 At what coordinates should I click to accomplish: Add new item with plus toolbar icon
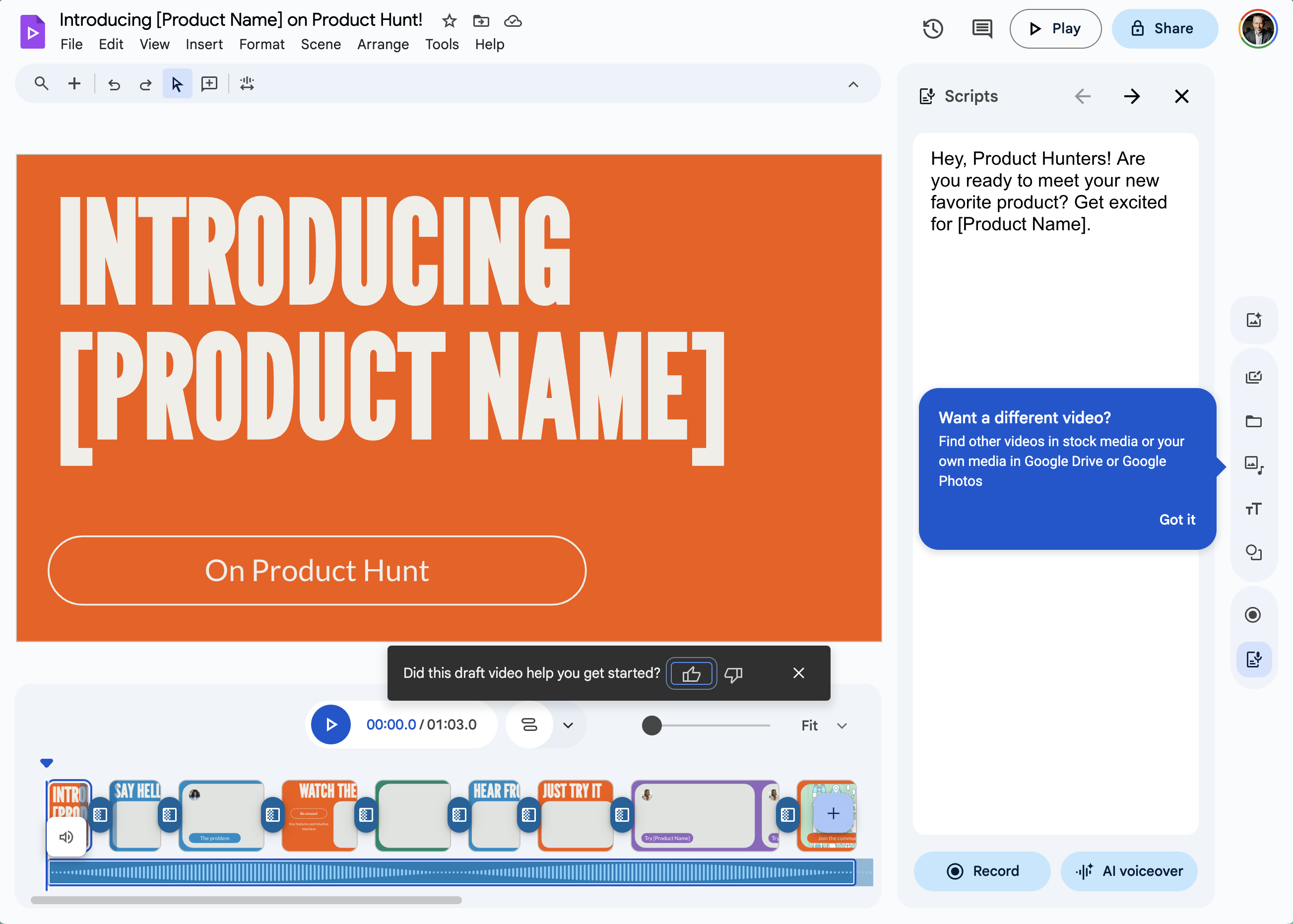point(74,84)
